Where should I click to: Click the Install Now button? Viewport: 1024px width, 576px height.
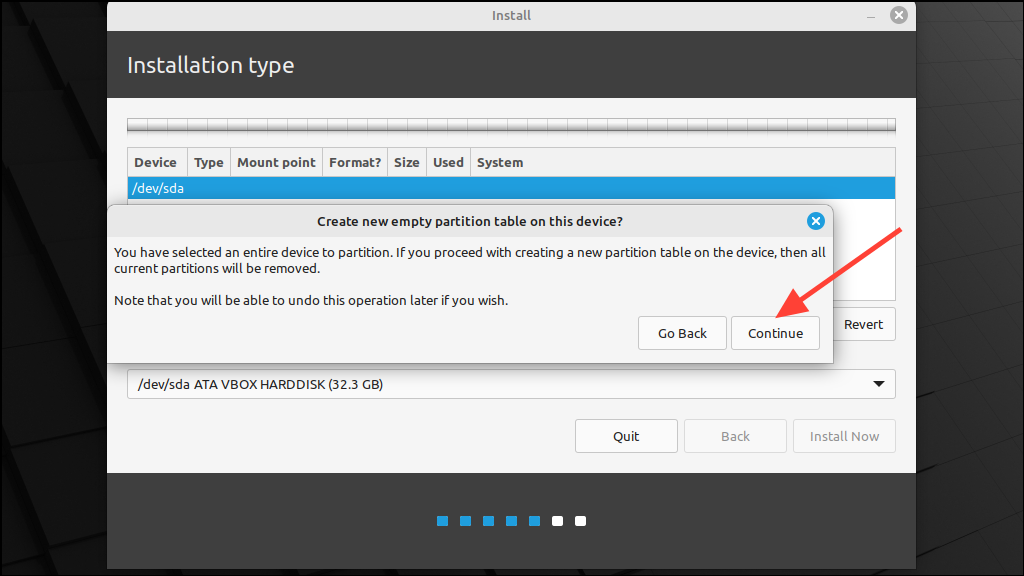[x=844, y=436]
